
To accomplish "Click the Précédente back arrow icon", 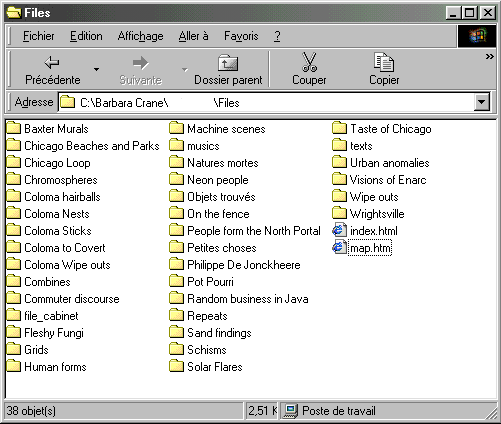I will tap(52, 63).
